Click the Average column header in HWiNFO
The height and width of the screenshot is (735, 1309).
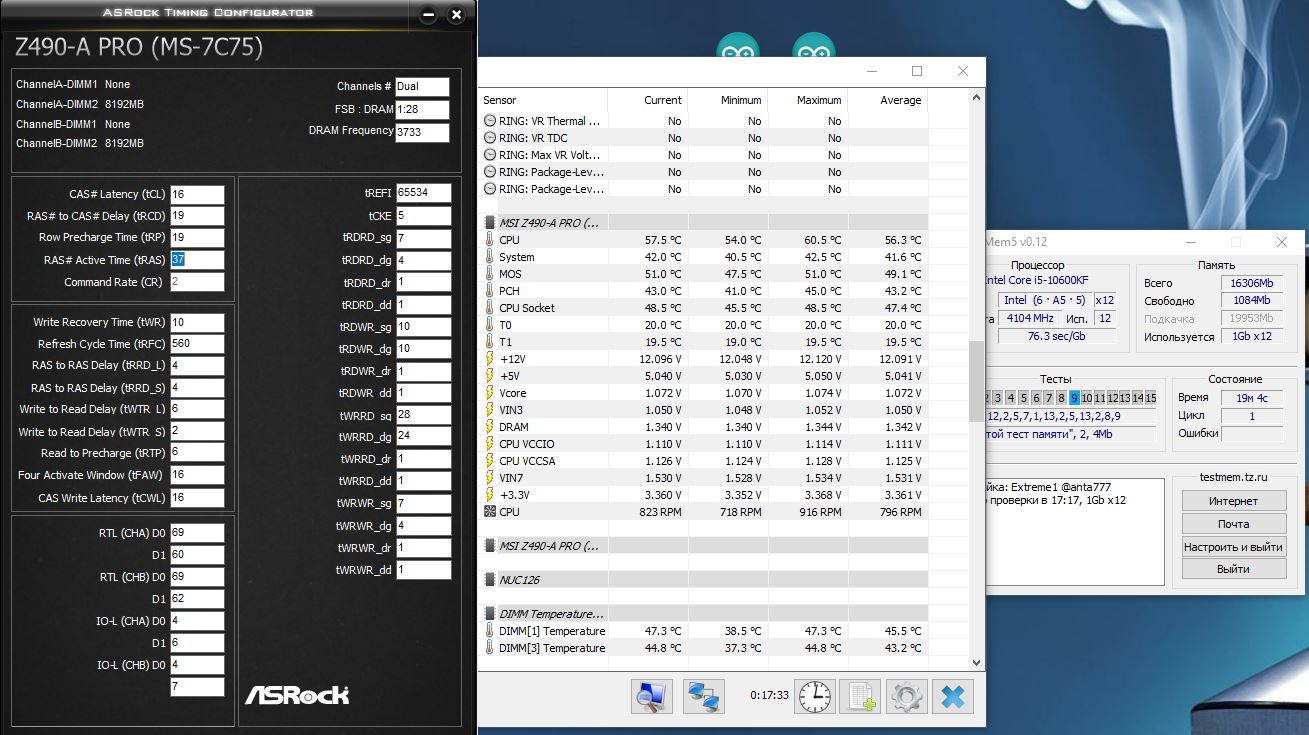click(888, 100)
